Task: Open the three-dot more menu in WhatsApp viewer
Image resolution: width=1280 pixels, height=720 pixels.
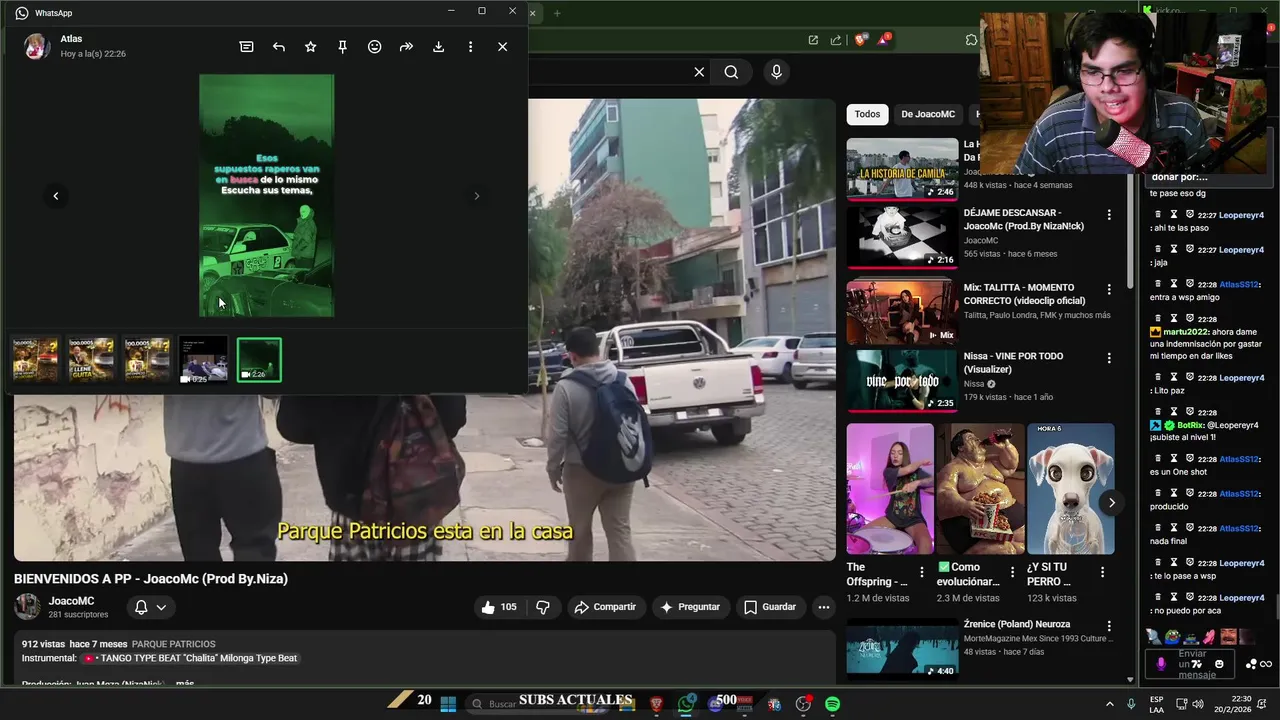Action: pyautogui.click(x=470, y=47)
